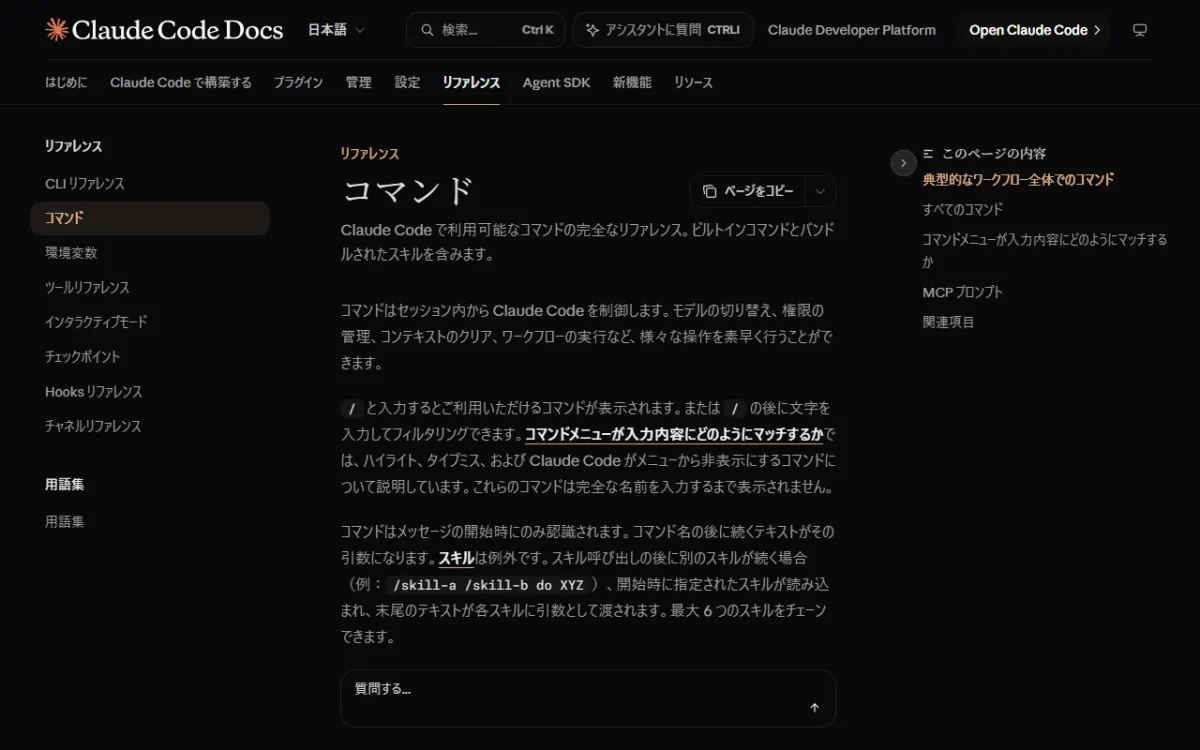The image size is (1200, 750).
Task: Click the /skill-a /skill-b do XYZ code snippet
Action: (x=489, y=585)
